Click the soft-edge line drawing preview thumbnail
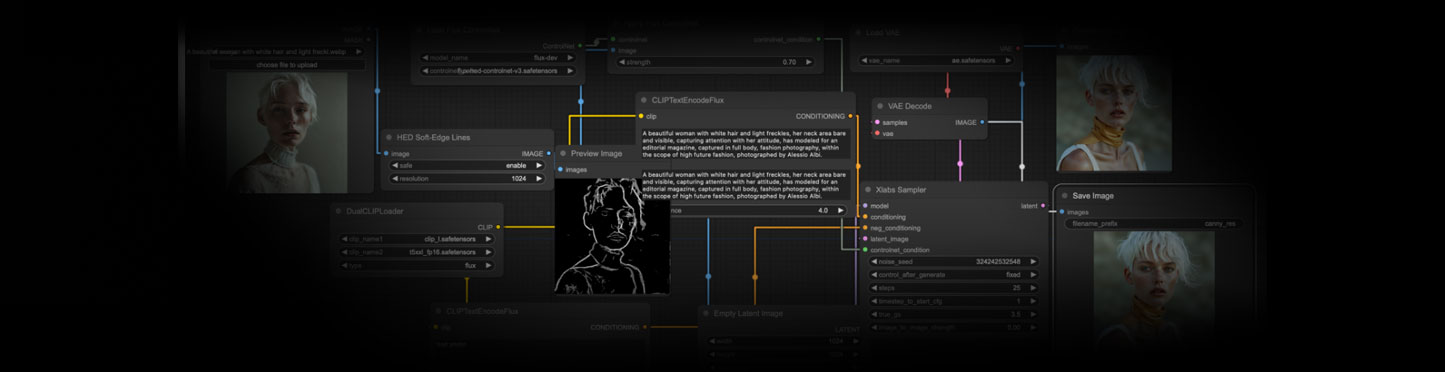 tap(613, 235)
